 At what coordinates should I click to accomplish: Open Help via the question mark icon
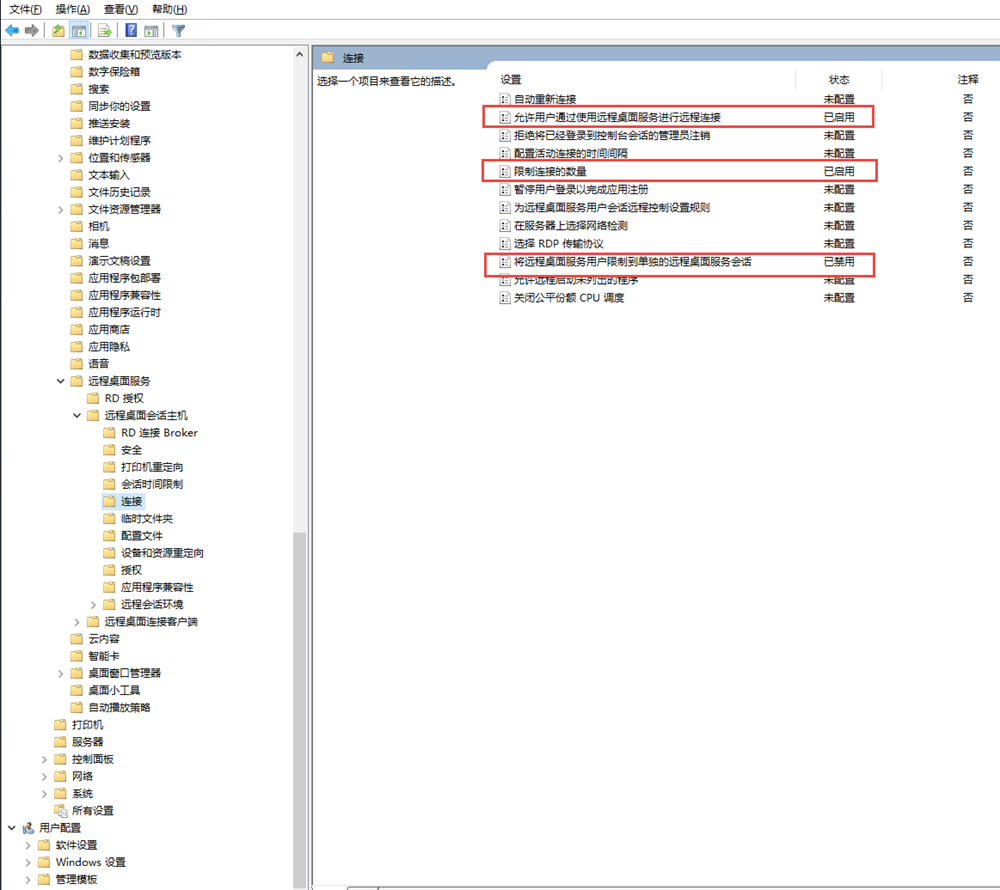click(x=131, y=31)
